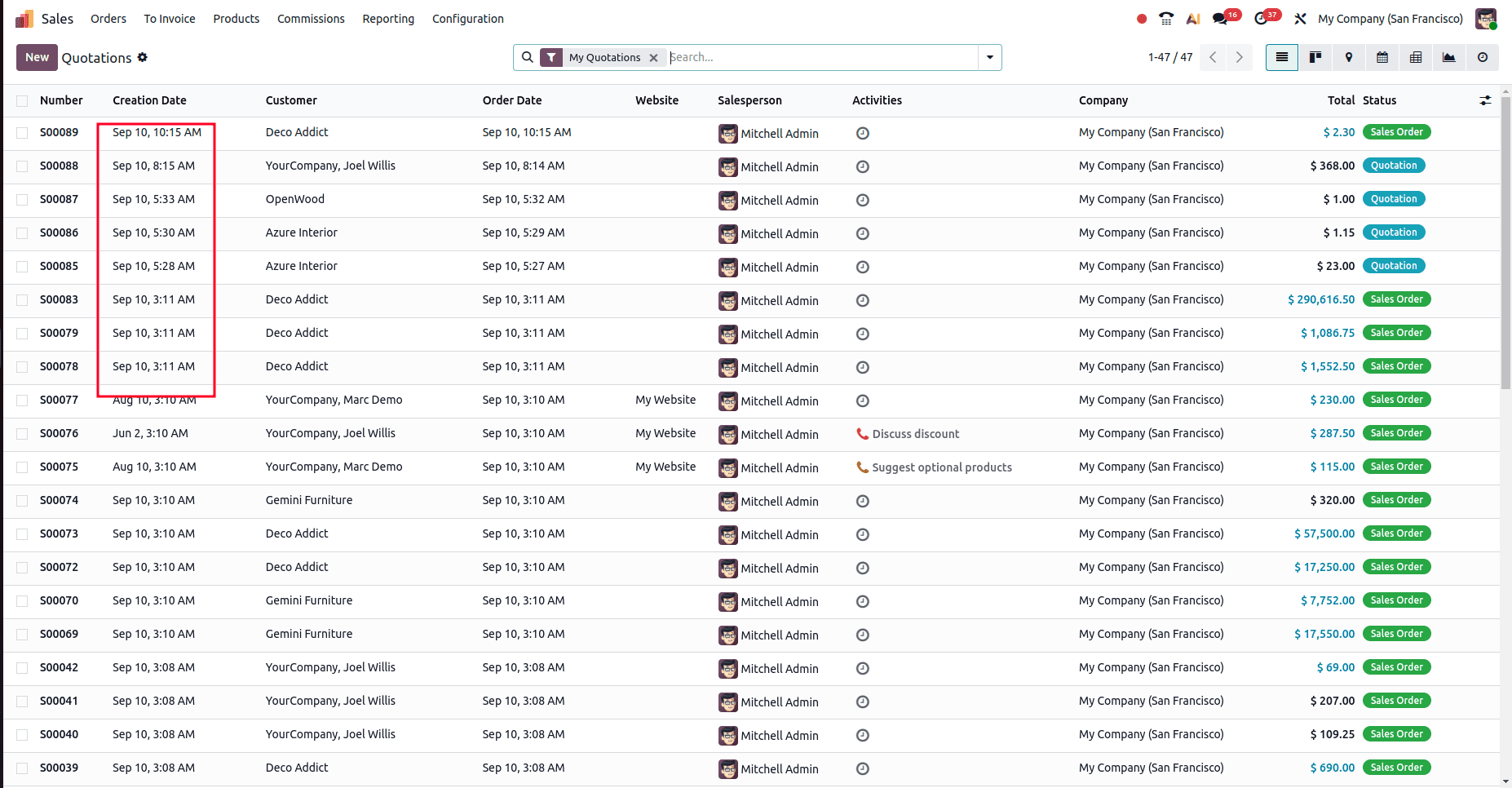Viewport: 1512px width, 788px height.
Task: Open the Quotations gear actions menu
Action: pos(143,57)
